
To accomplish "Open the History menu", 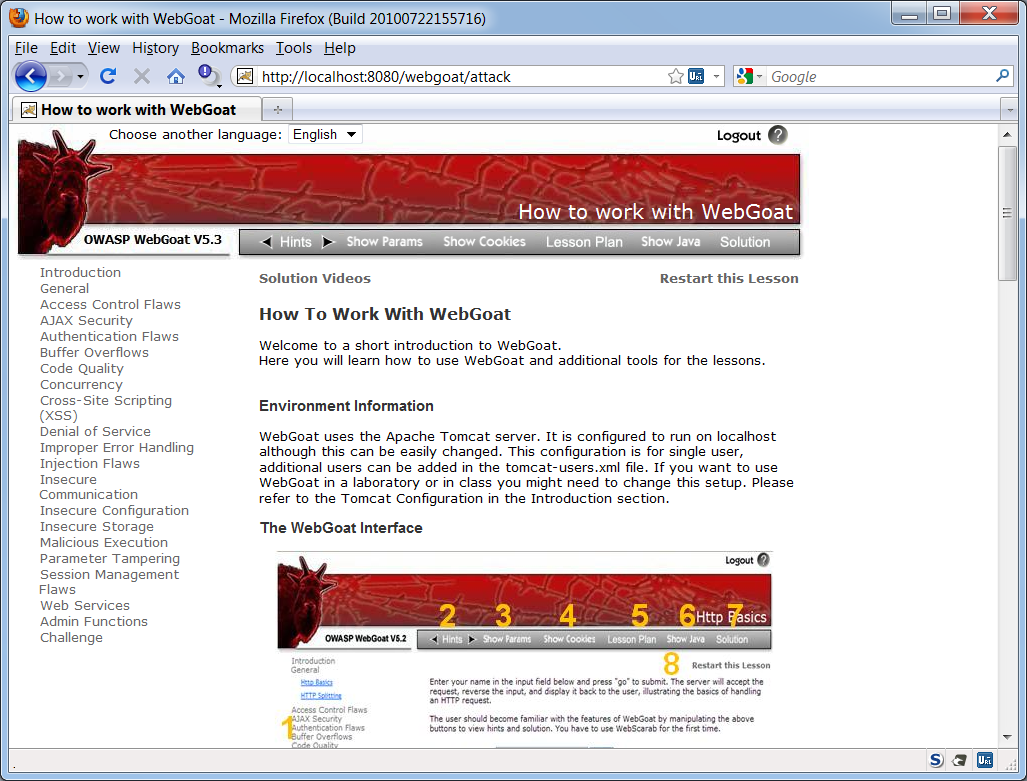I will click(x=155, y=48).
